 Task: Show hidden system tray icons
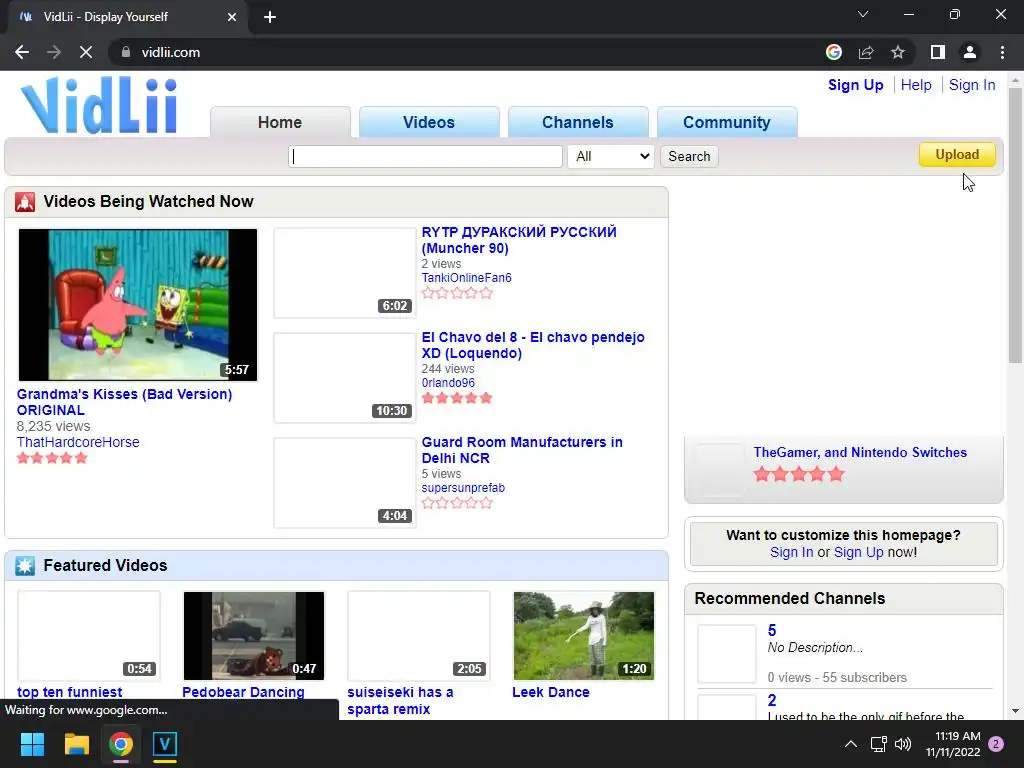pos(851,744)
